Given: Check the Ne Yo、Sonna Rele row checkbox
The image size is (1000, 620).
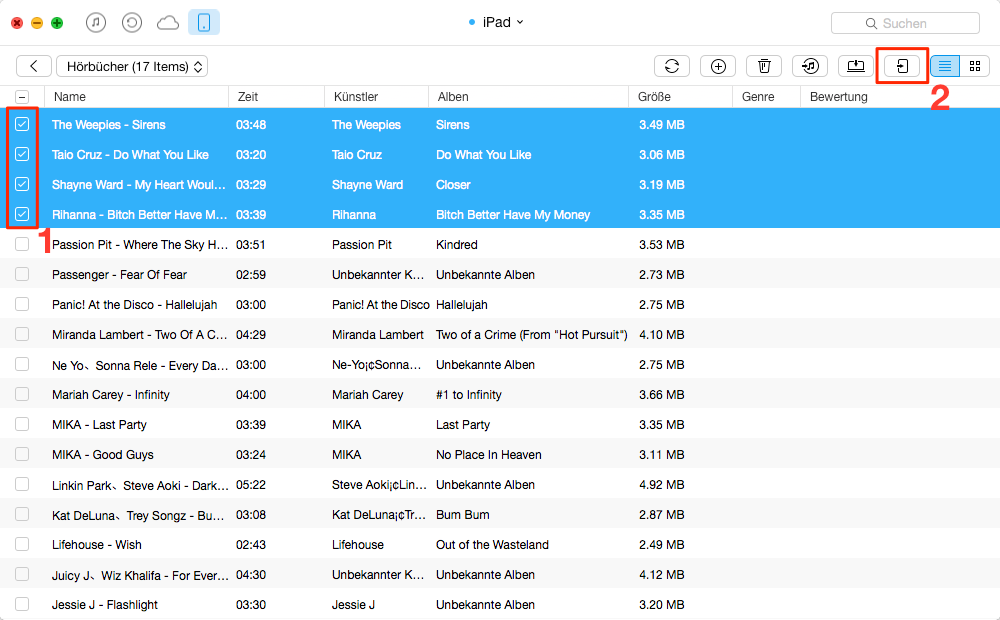Looking at the screenshot, I should click(x=22, y=364).
